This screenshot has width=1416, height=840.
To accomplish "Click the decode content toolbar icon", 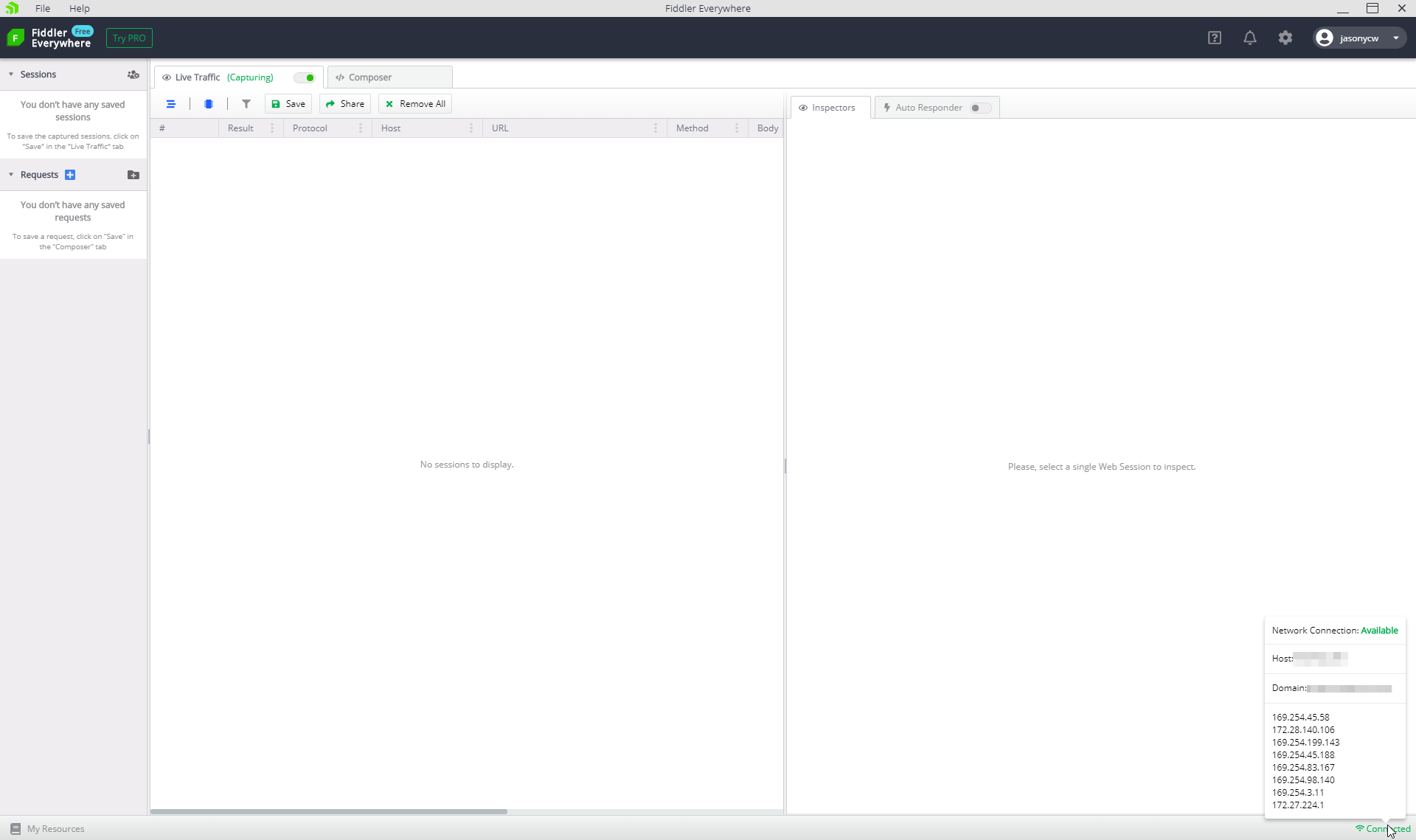I will click(x=209, y=104).
